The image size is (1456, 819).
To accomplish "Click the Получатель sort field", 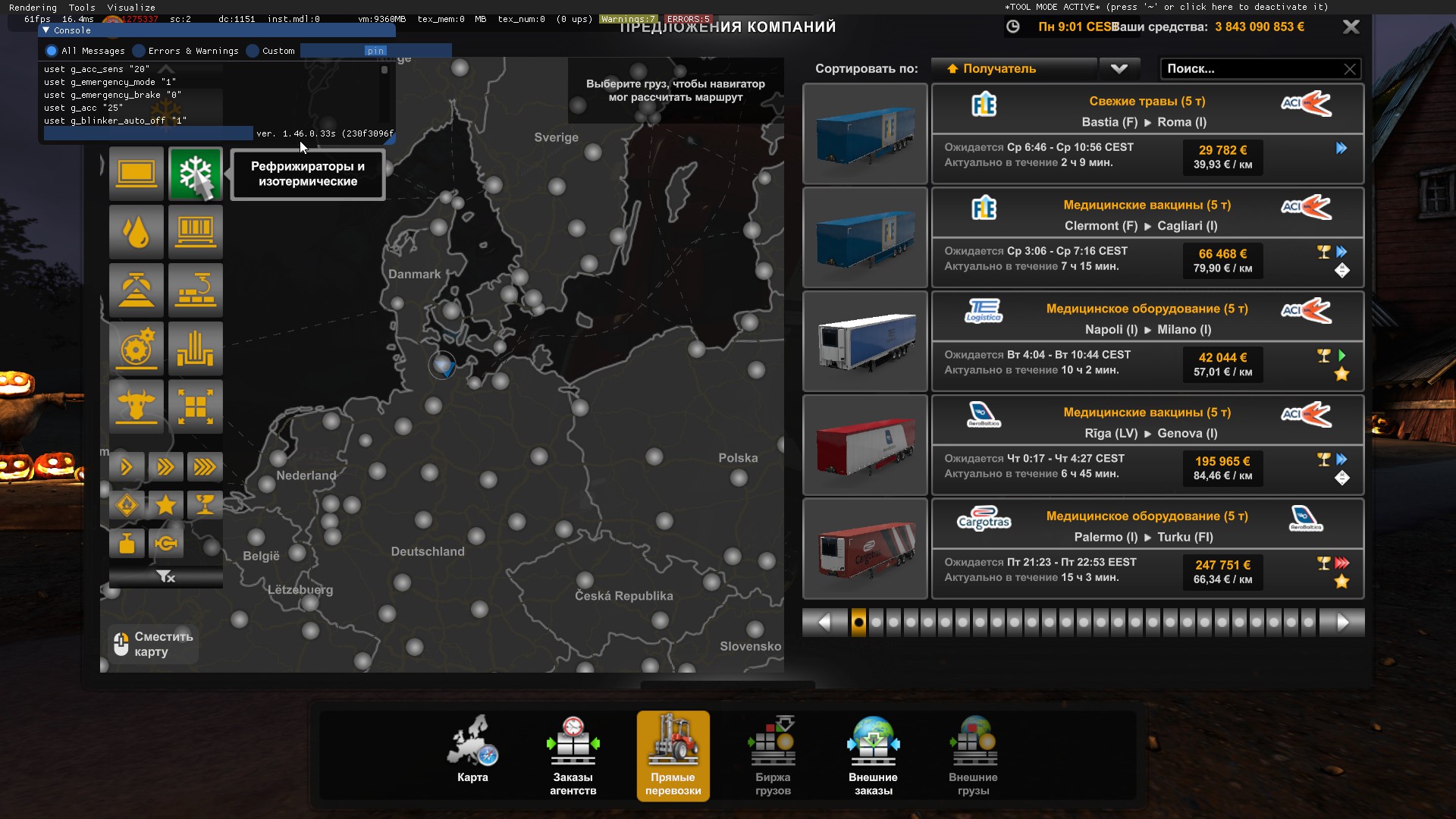I will (1015, 69).
